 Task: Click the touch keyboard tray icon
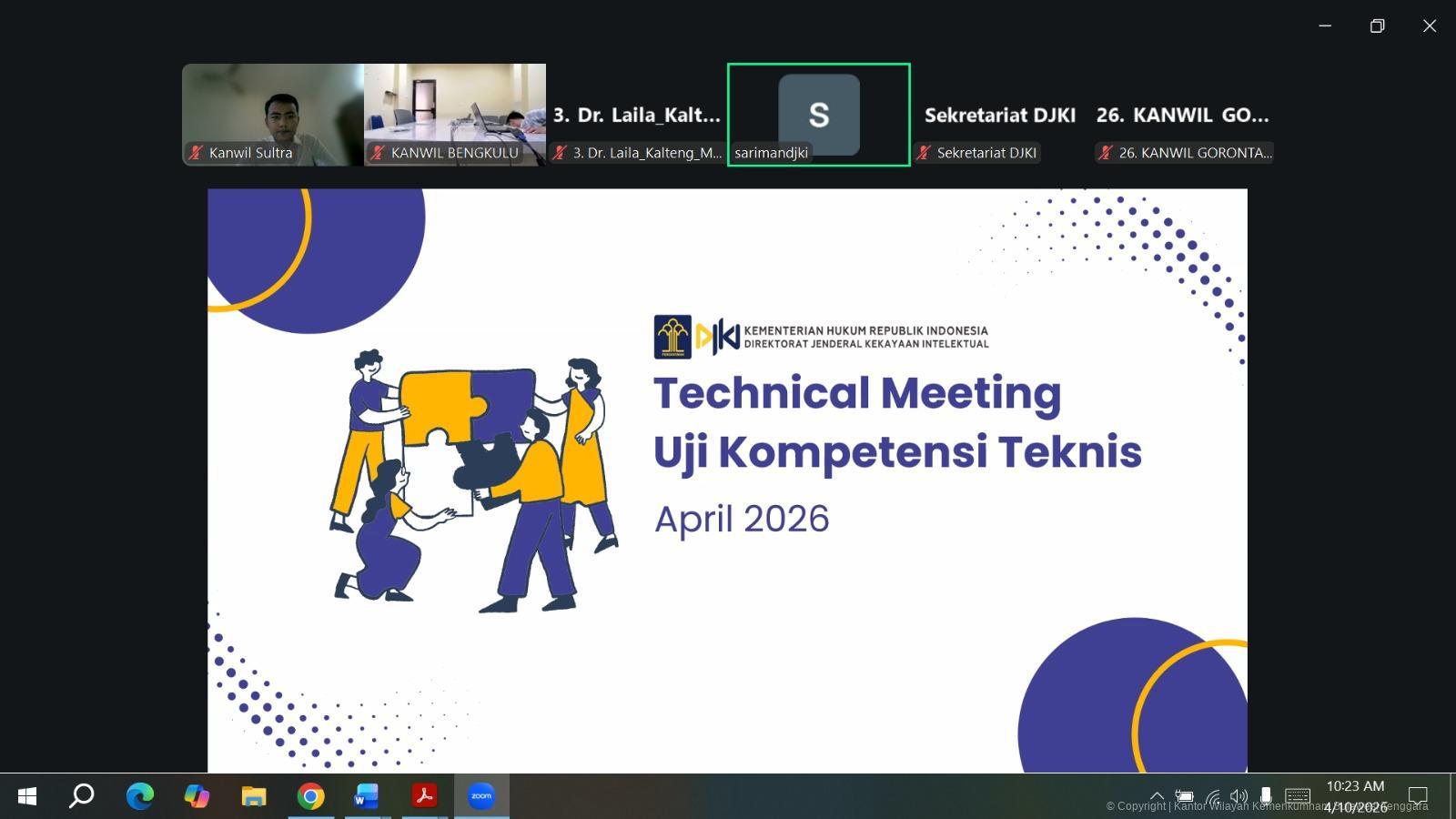tap(1298, 796)
